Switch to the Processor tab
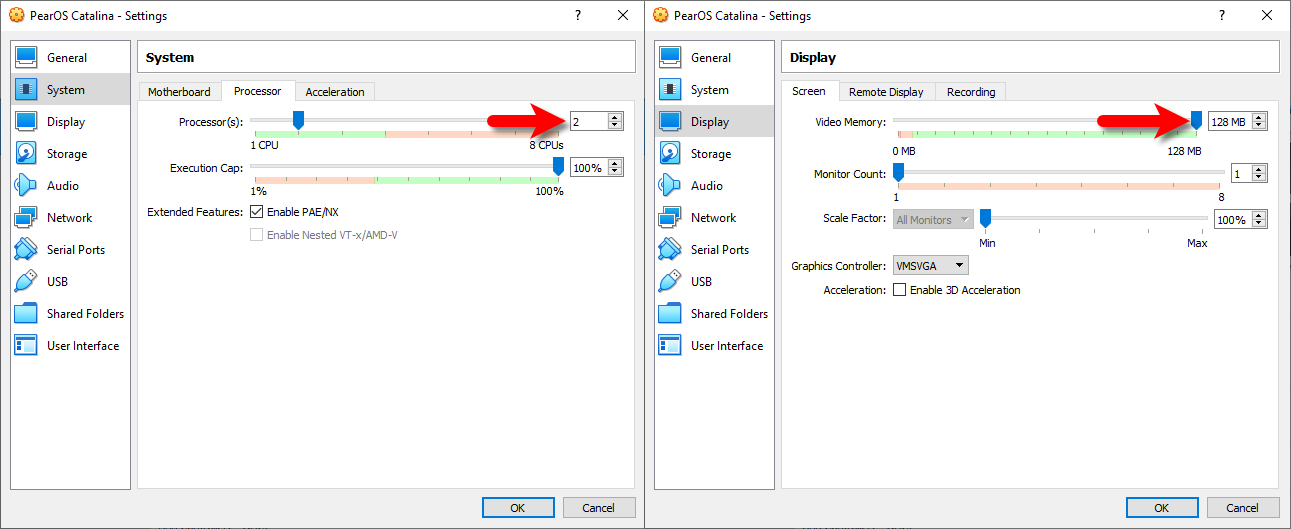This screenshot has width=1291, height=529. [x=258, y=91]
